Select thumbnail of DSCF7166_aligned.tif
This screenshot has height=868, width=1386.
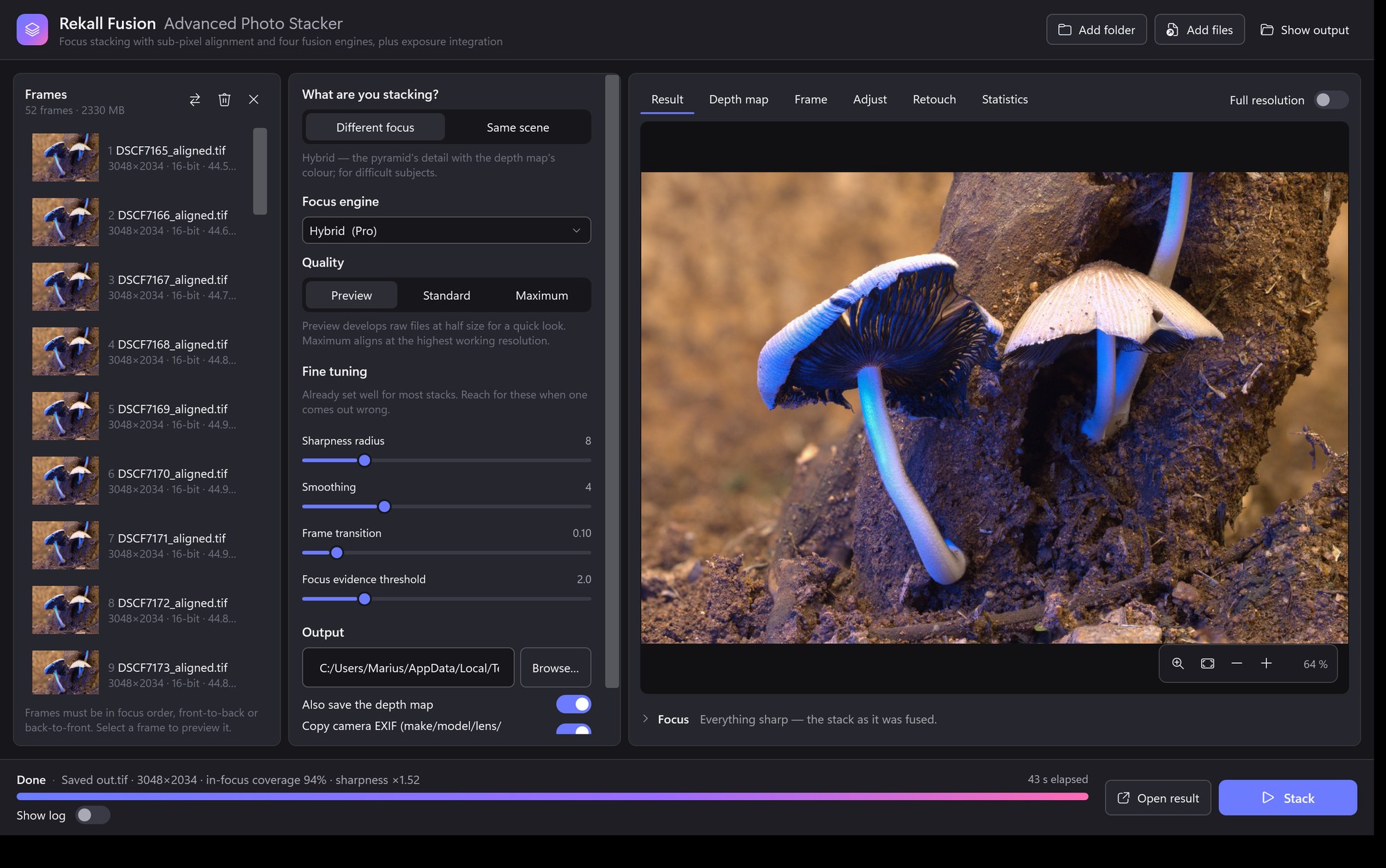(x=65, y=222)
